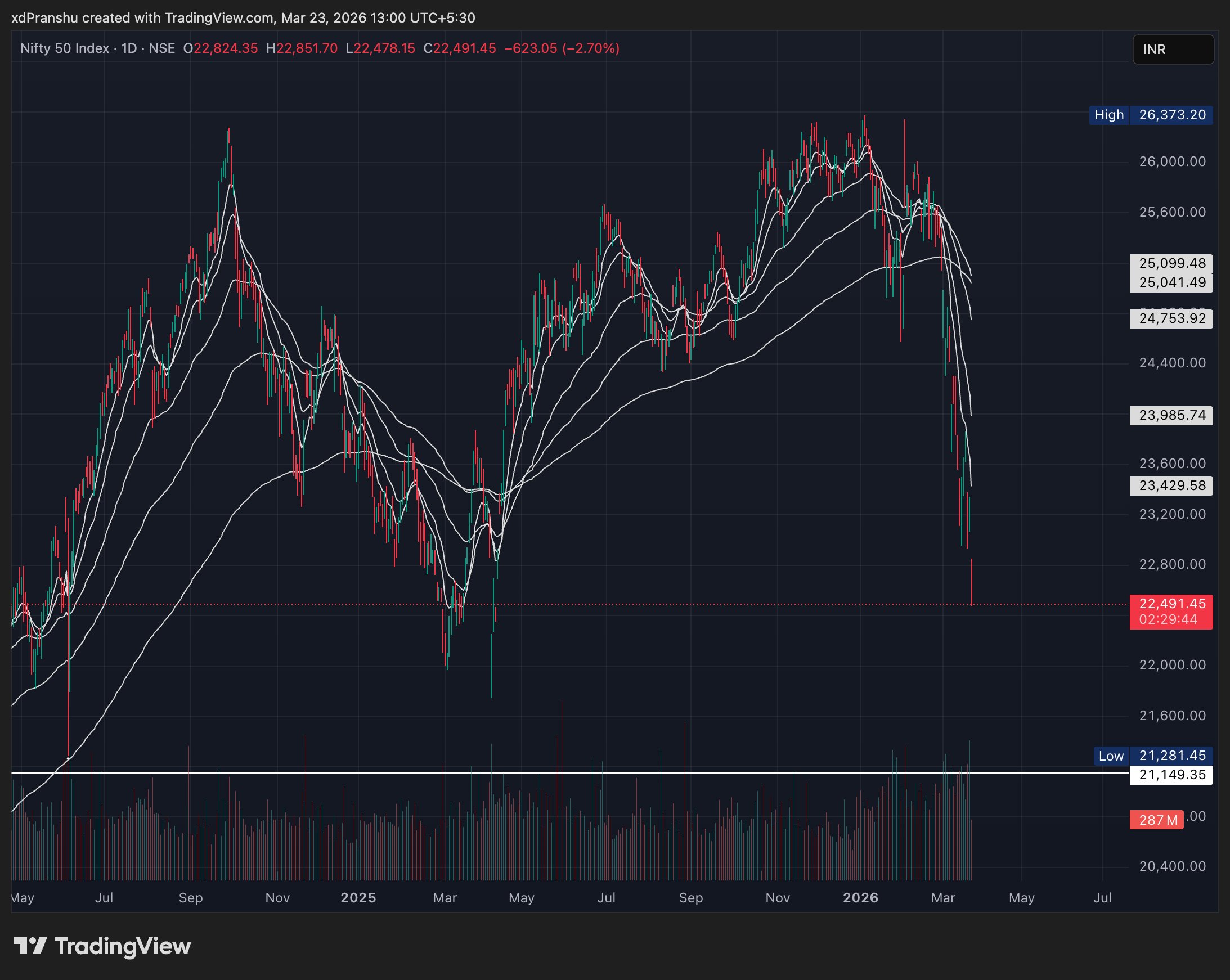Image resolution: width=1230 pixels, height=980 pixels.
Task: Click the 23,985.74 moving average price tag
Action: coord(1172,415)
